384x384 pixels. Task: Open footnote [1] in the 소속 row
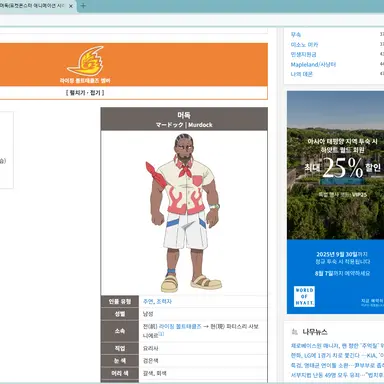[x=161, y=334]
